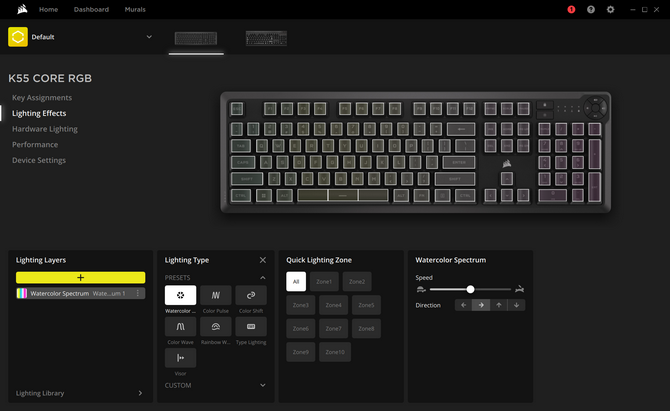Viewport: 670px width, 411px height.
Task: Select the first keyboard device thumbnail
Action: tap(196, 38)
